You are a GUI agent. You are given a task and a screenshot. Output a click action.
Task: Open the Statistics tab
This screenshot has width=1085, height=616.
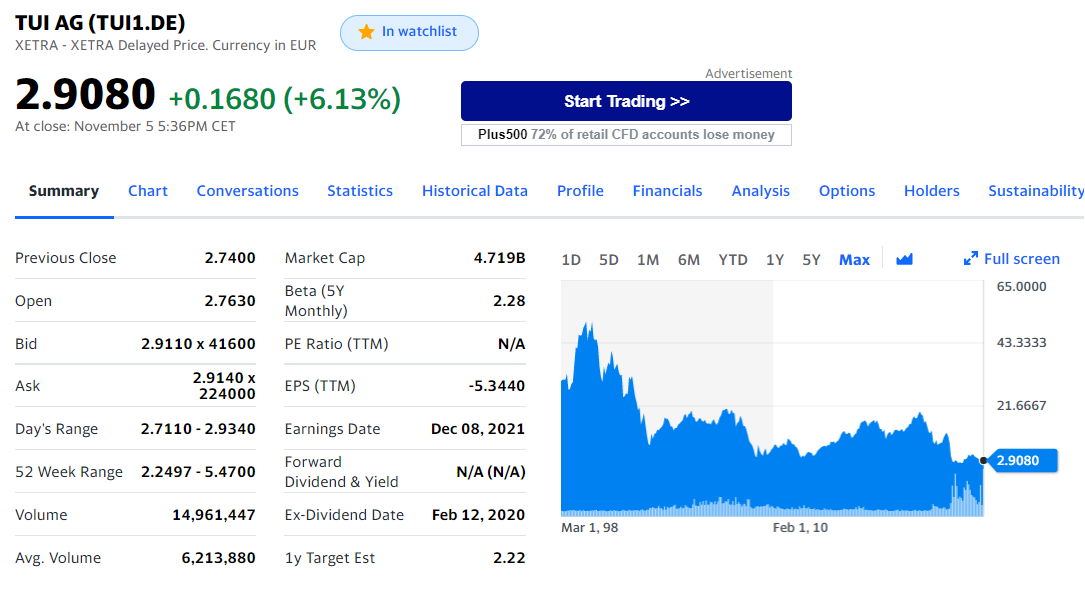coord(360,191)
